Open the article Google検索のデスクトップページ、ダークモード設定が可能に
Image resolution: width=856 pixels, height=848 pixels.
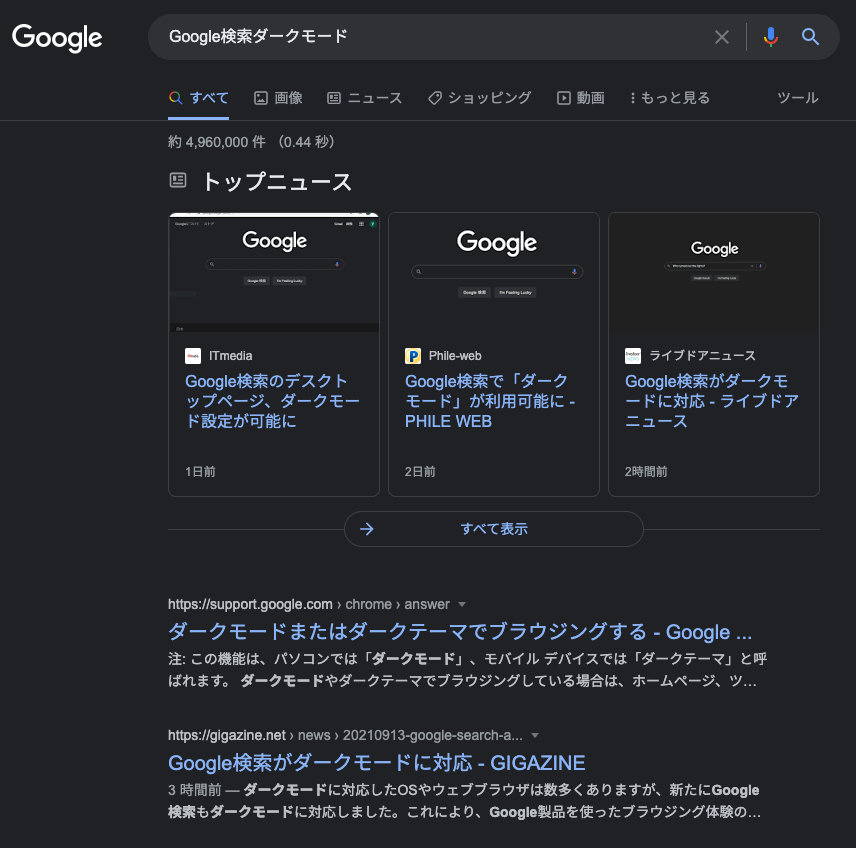272,401
